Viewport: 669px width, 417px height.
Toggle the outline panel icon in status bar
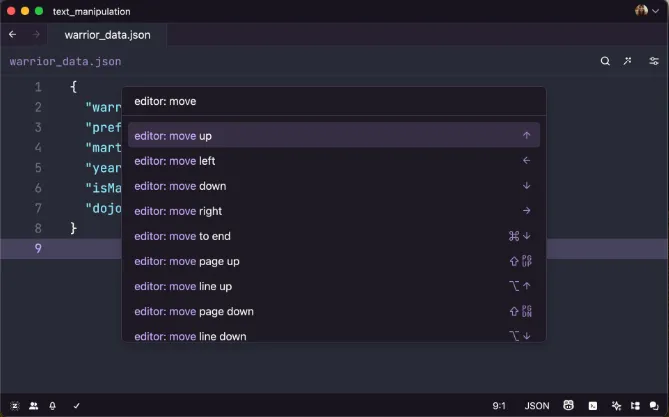tap(635, 405)
